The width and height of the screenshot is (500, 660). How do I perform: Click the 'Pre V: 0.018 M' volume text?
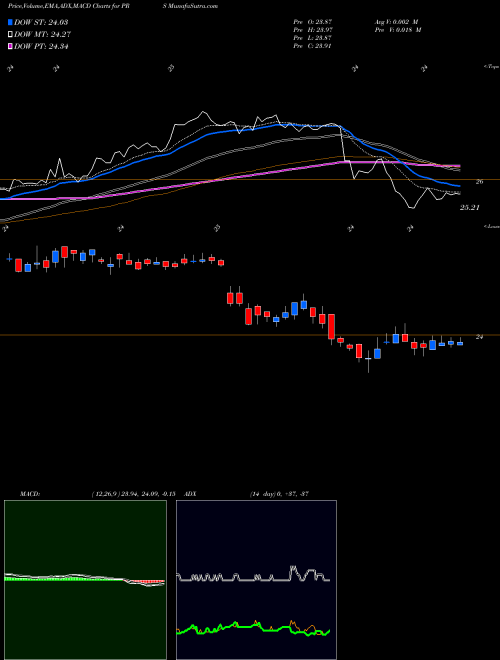[x=397, y=30]
